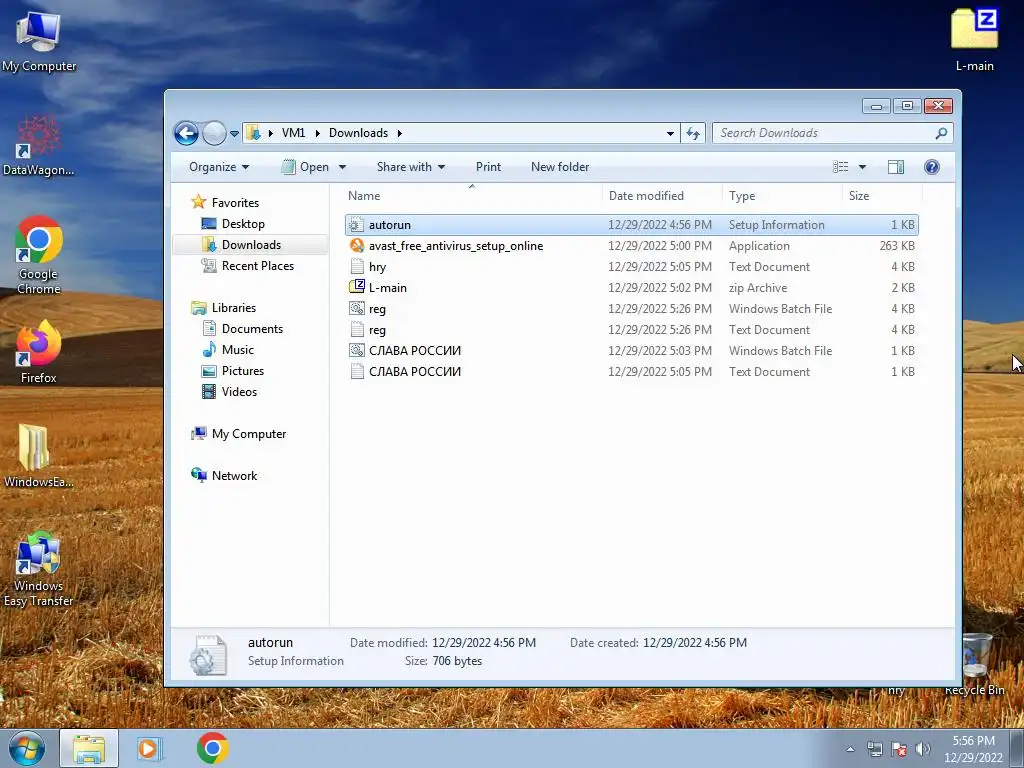Click the search magnifier icon
The image size is (1024, 768).
(941, 133)
